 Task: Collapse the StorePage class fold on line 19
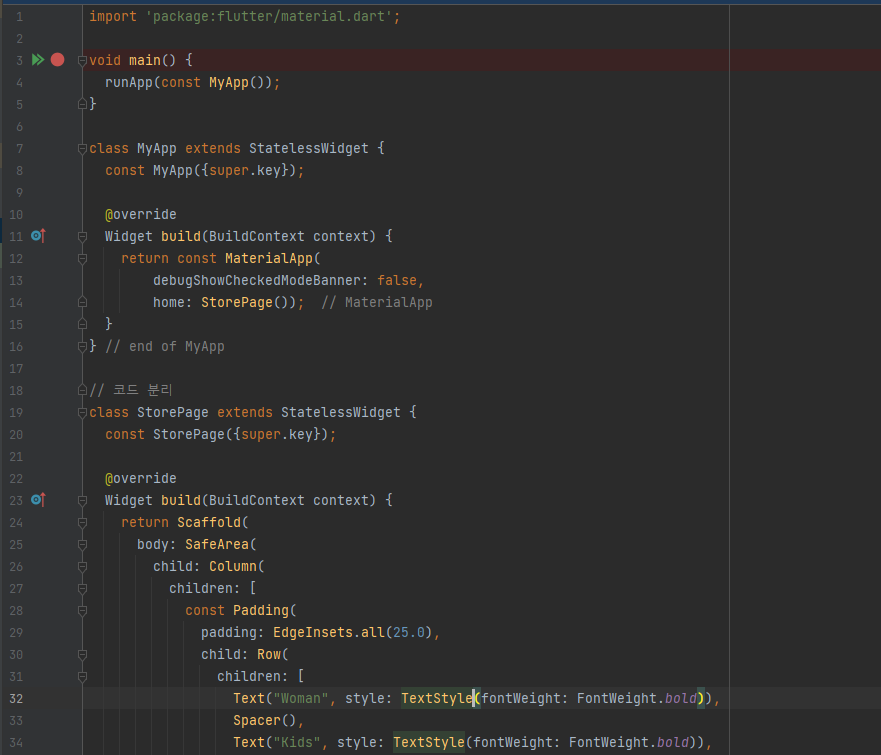point(82,412)
